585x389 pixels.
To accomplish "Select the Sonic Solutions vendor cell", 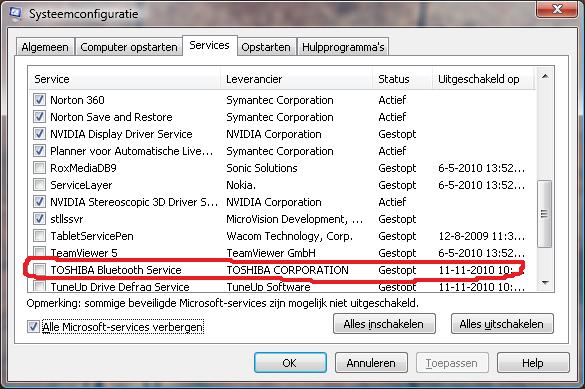I will click(262, 168).
